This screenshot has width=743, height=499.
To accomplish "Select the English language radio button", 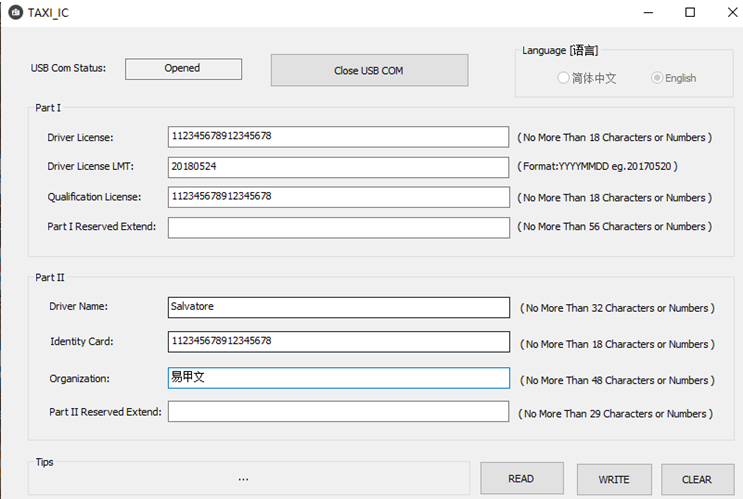I will (x=657, y=78).
